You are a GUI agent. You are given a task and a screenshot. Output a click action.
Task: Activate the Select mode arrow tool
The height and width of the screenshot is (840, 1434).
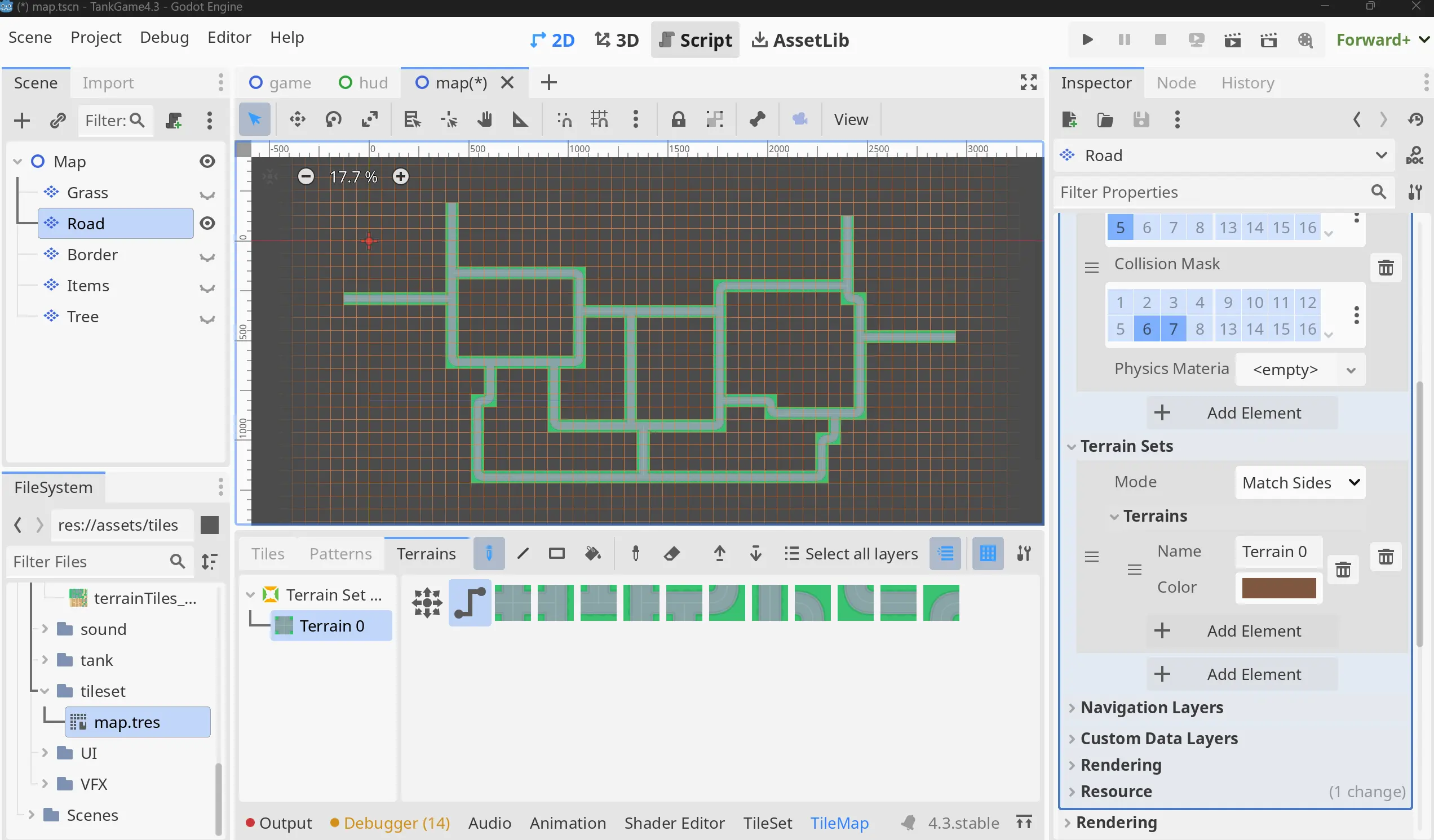pyautogui.click(x=254, y=119)
